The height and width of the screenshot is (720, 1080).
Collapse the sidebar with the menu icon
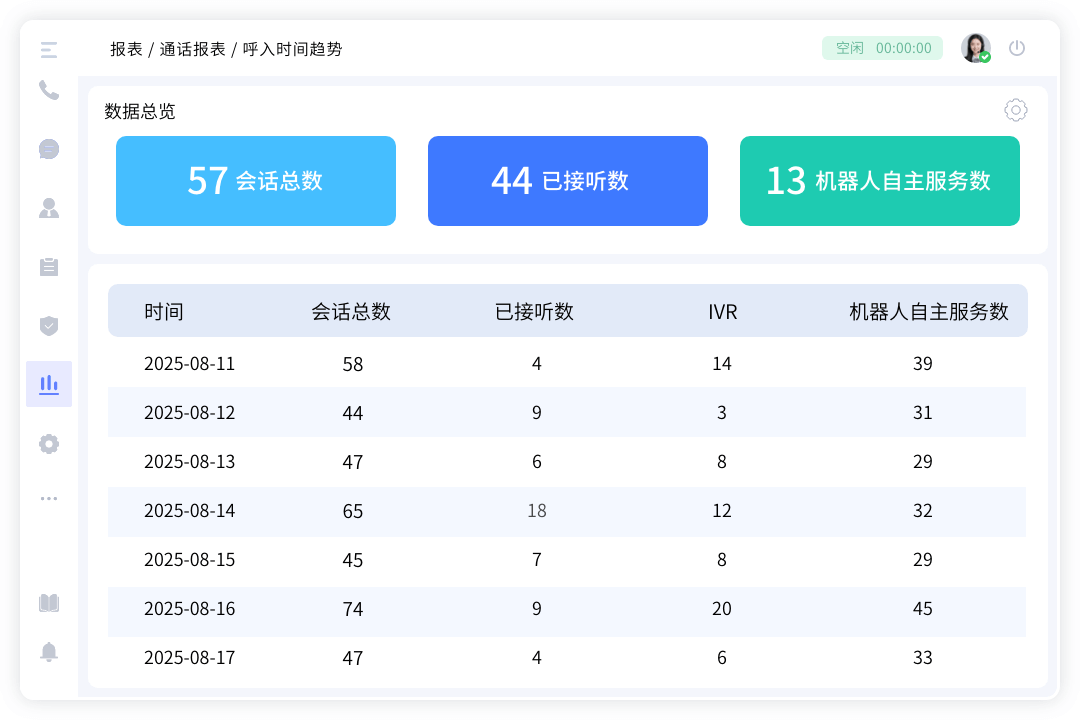(49, 49)
